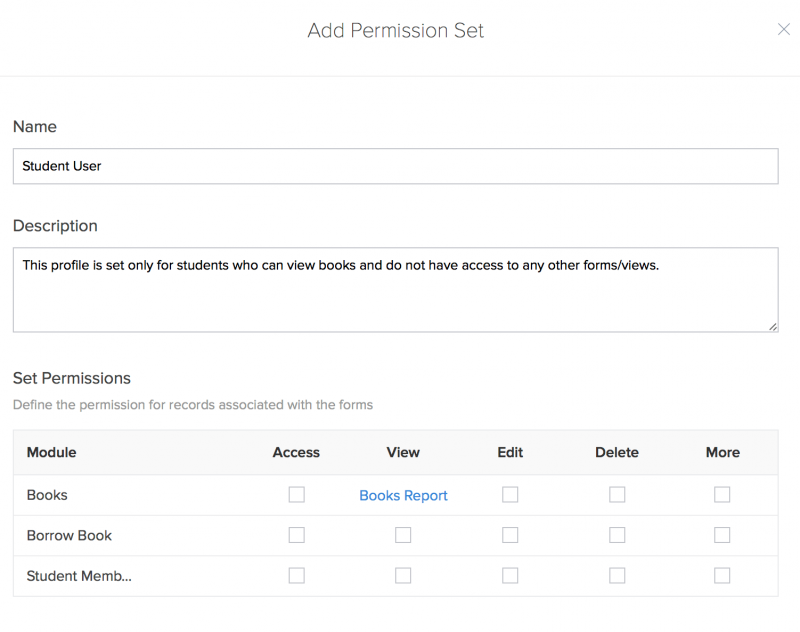Viewport: 800px width, 632px height.
Task: Toggle More checkbox for Borrow Book
Action: (x=722, y=535)
